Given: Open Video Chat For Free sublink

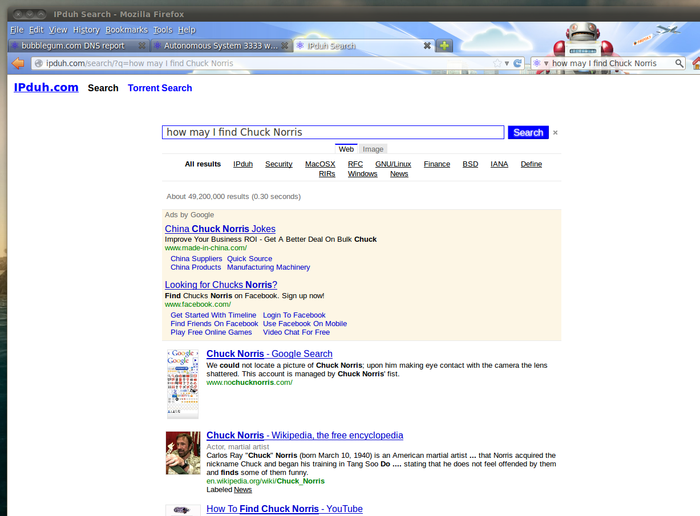Looking at the screenshot, I should tap(296, 332).
